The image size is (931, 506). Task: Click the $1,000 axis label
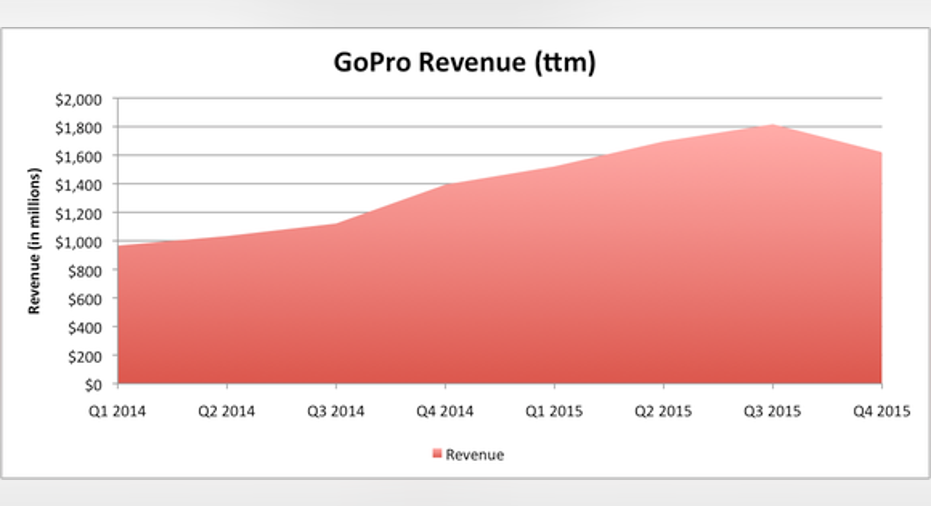(x=78, y=242)
